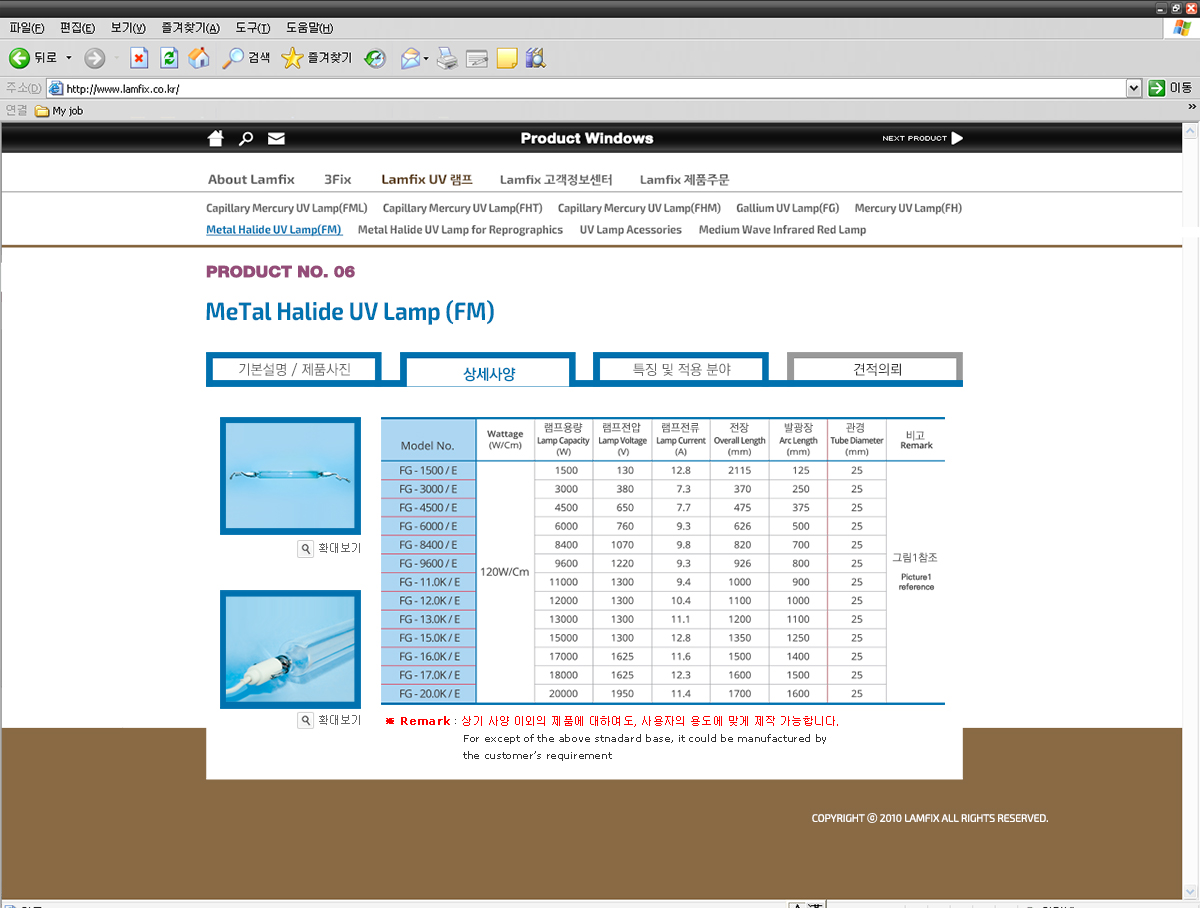Click the magnifier search icon in black bar

(246, 138)
